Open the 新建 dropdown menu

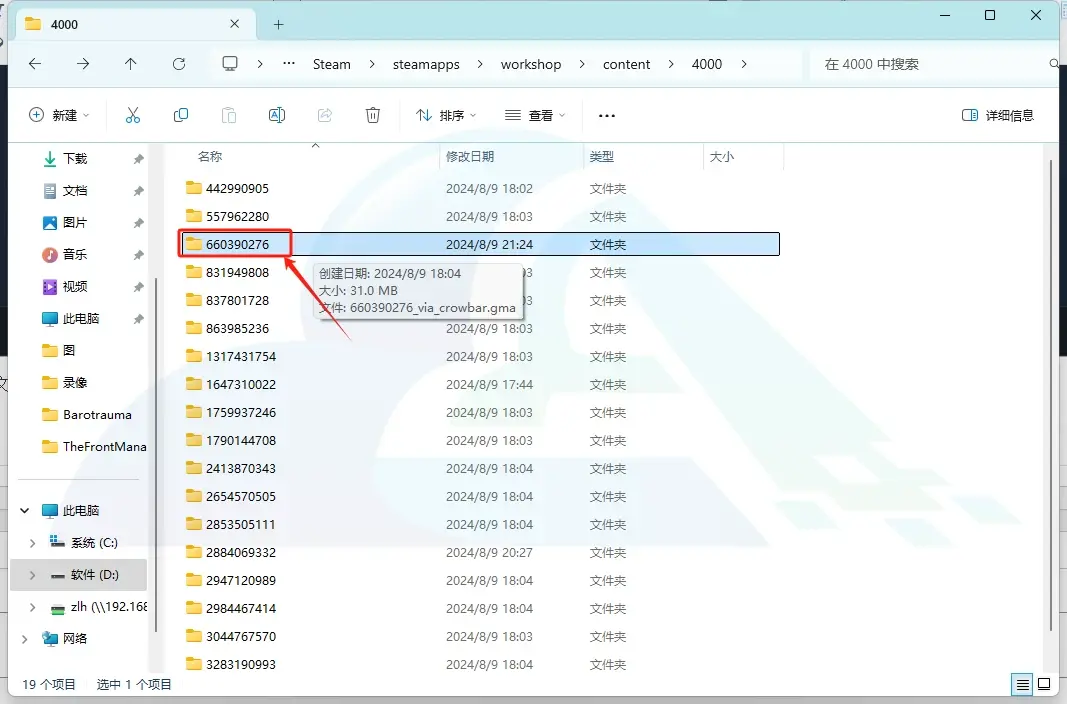click(x=59, y=116)
